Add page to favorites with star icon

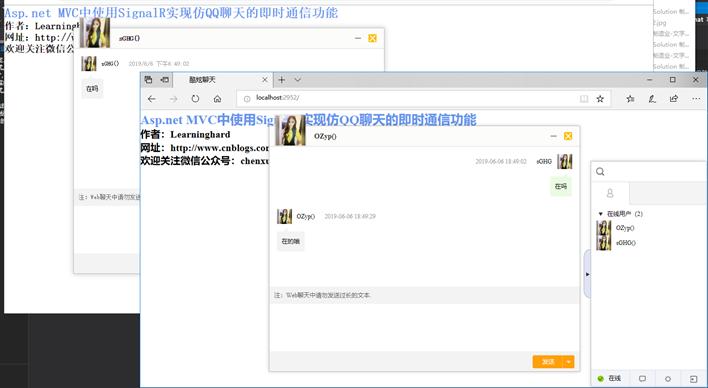pos(600,98)
